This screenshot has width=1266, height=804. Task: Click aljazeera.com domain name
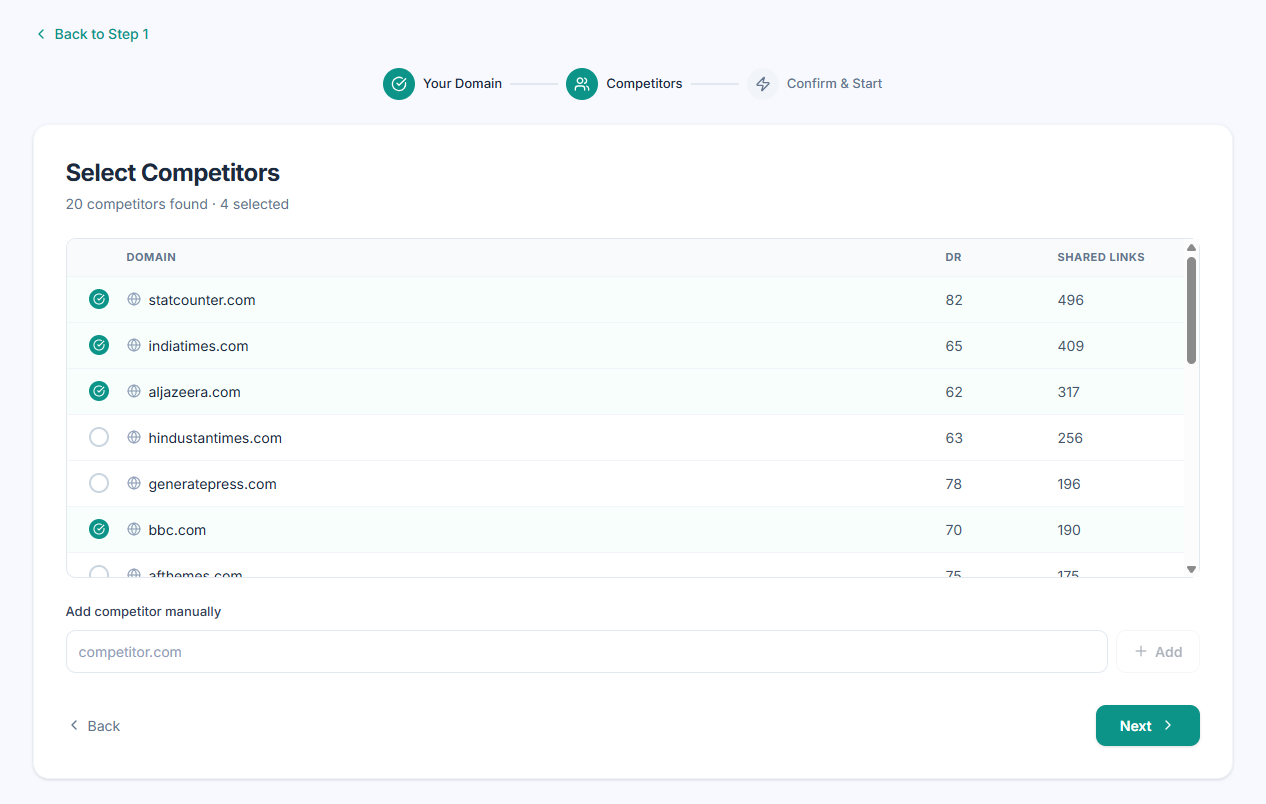(x=194, y=392)
